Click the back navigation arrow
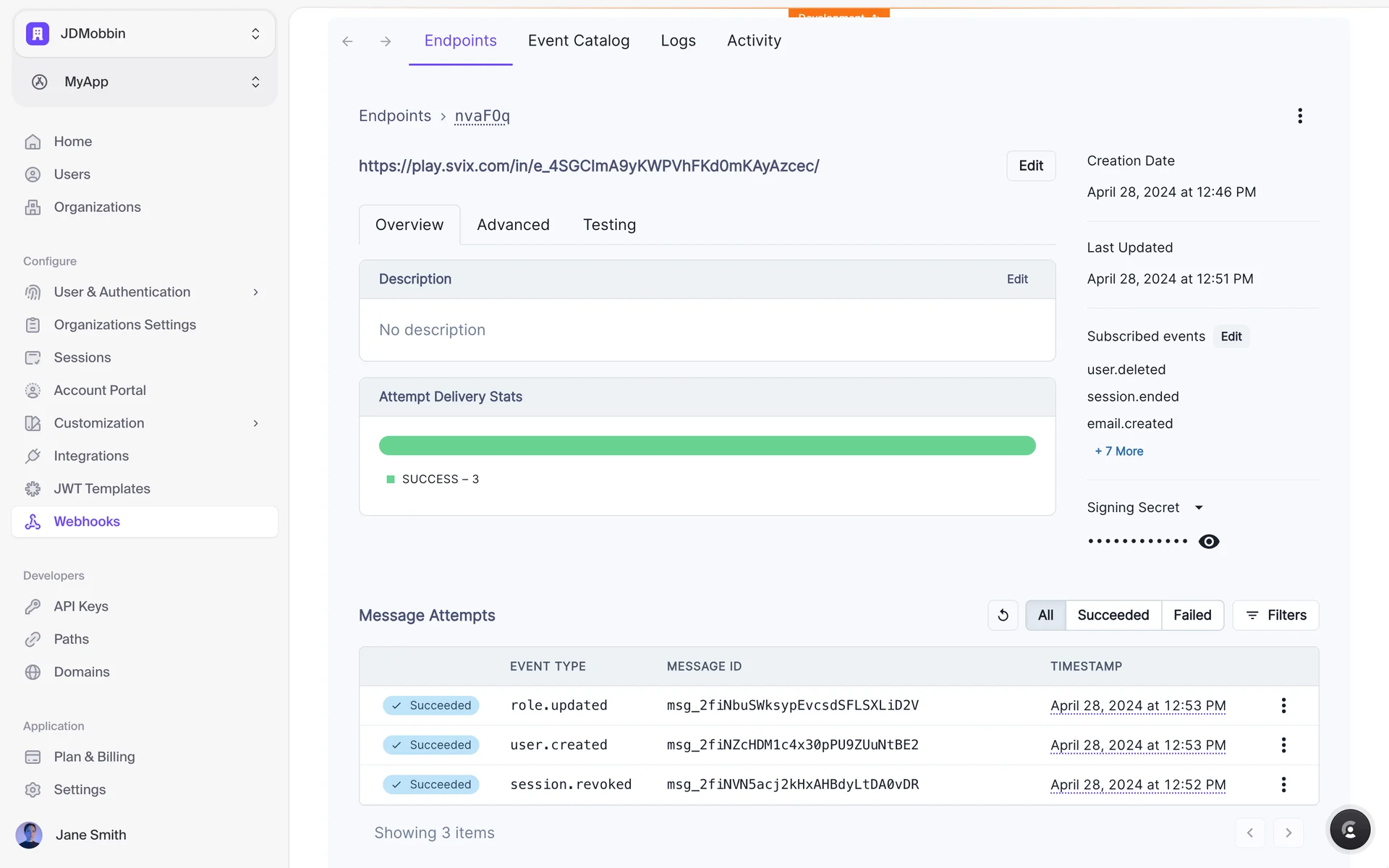 tap(347, 41)
